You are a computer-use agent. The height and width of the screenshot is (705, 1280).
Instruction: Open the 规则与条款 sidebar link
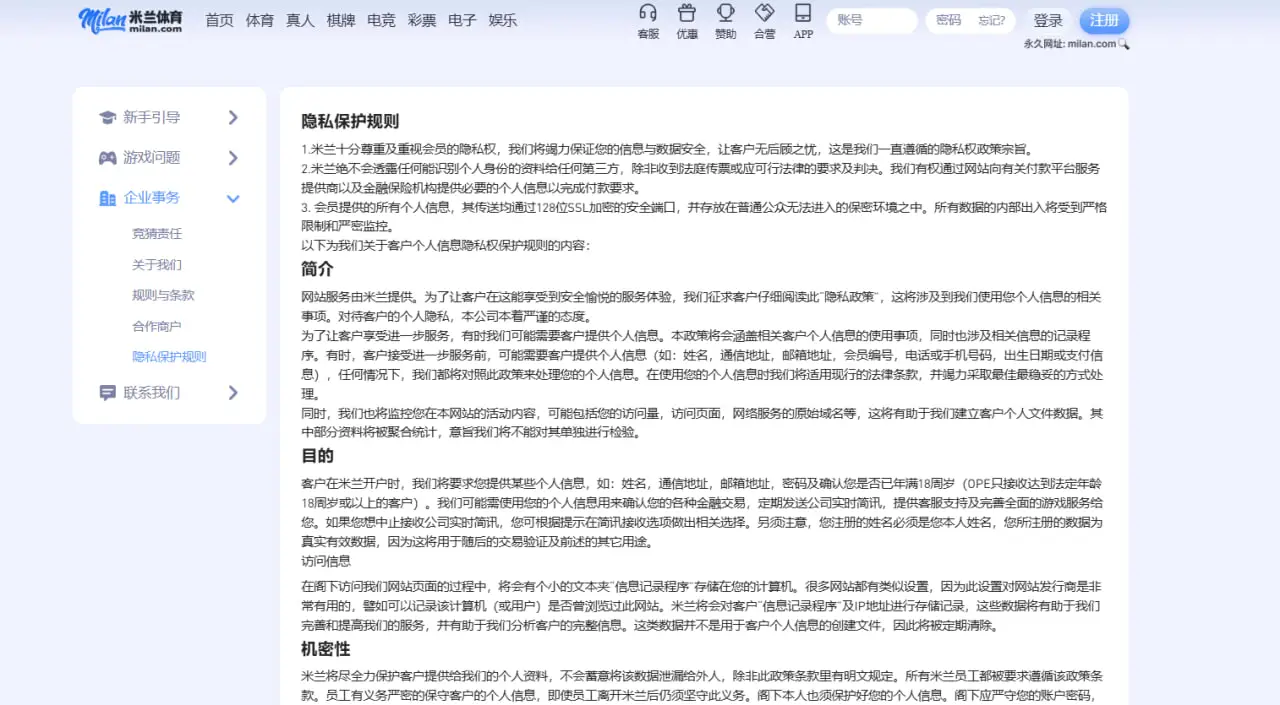(163, 295)
